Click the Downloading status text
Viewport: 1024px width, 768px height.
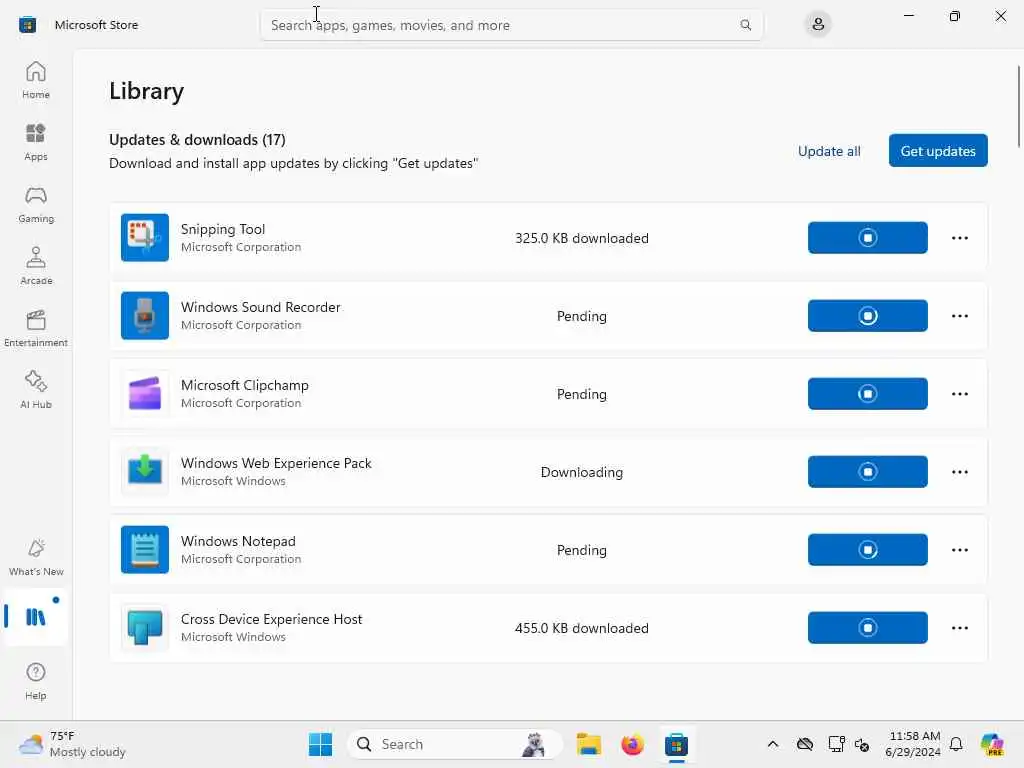(x=581, y=472)
